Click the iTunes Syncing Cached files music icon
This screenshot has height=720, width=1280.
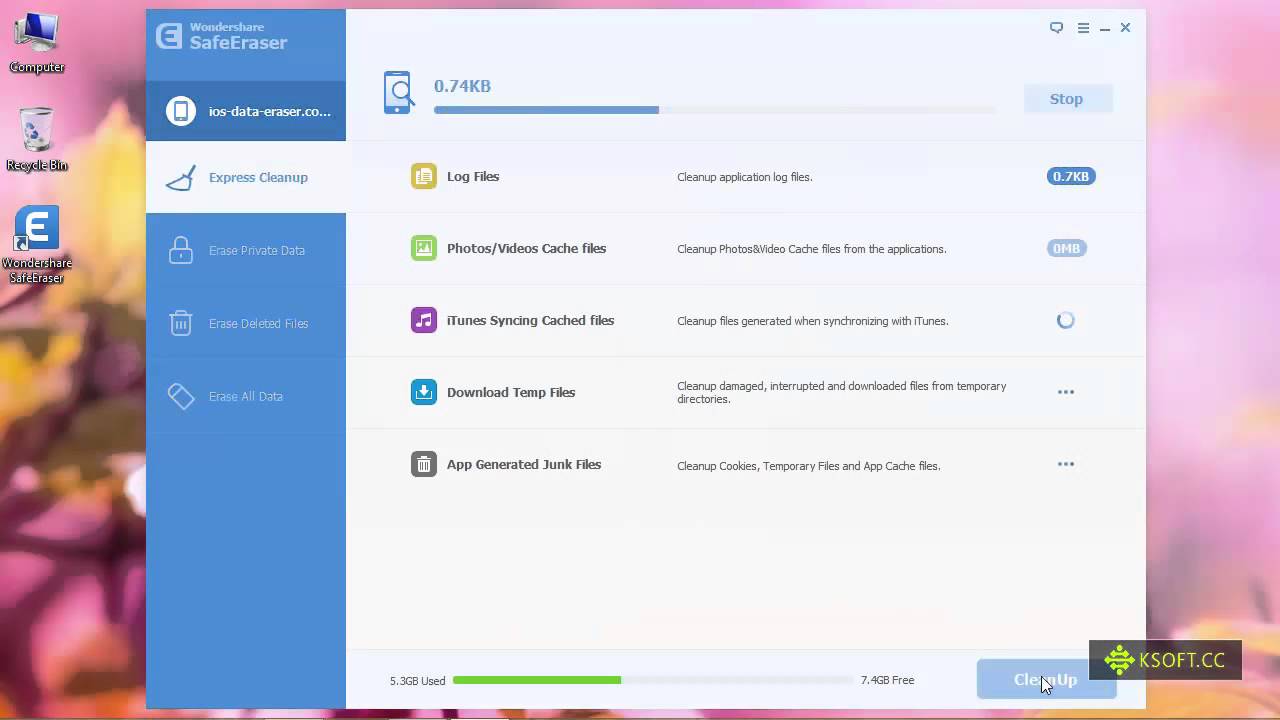[x=424, y=320]
